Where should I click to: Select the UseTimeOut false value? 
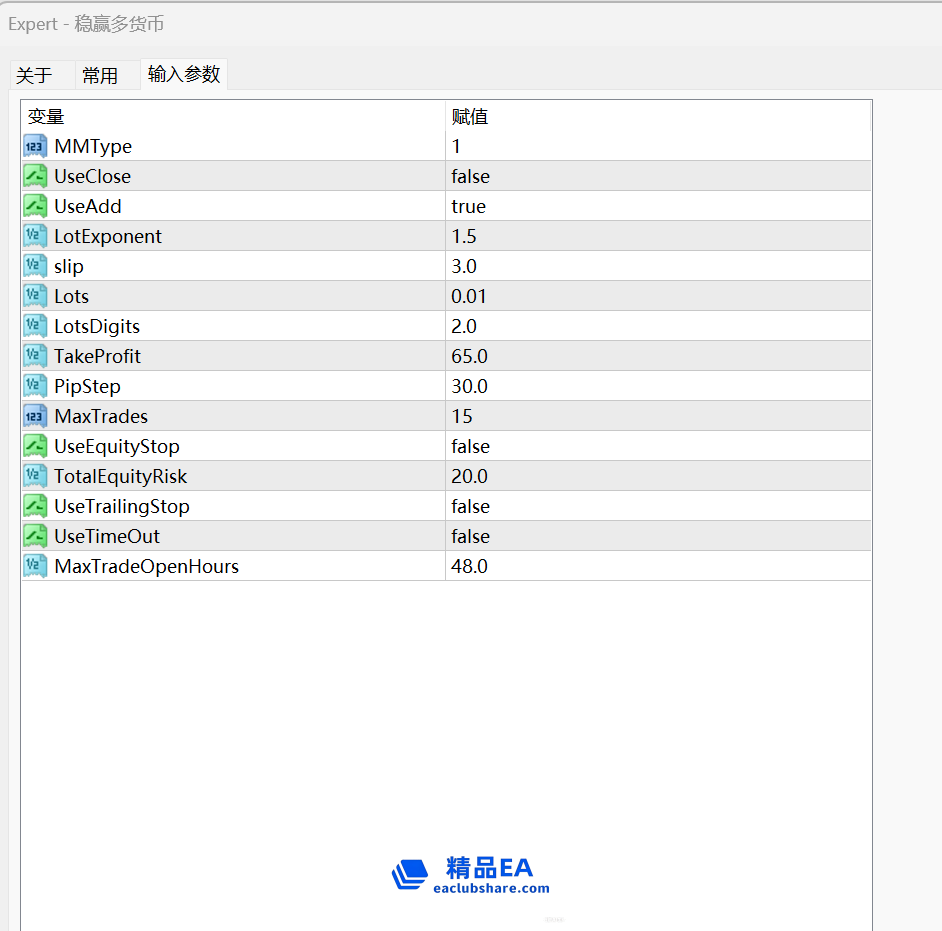pyautogui.click(x=470, y=536)
